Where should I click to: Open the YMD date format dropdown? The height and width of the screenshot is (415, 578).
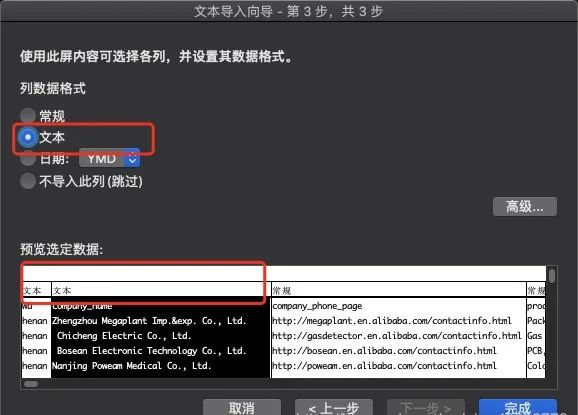[x=109, y=158]
